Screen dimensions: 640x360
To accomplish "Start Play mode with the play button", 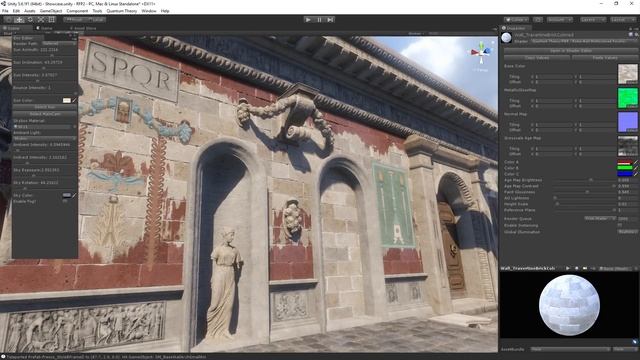I will point(308,20).
